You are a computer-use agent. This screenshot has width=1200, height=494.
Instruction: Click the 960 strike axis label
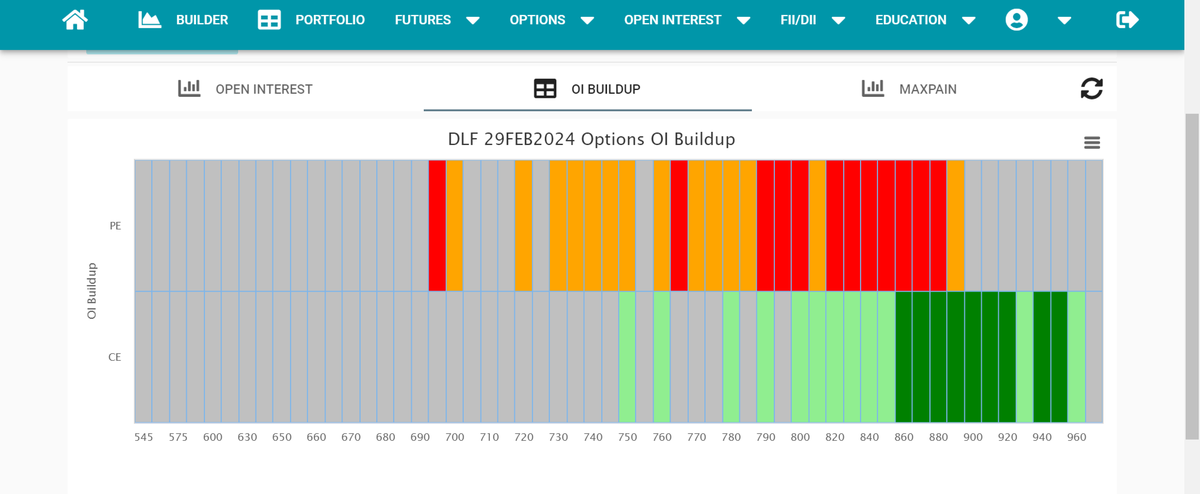[x=1077, y=437]
